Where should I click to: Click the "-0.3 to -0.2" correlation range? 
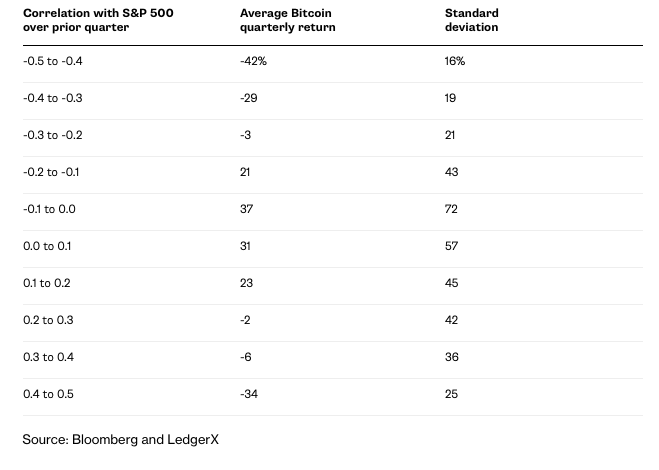coord(51,136)
